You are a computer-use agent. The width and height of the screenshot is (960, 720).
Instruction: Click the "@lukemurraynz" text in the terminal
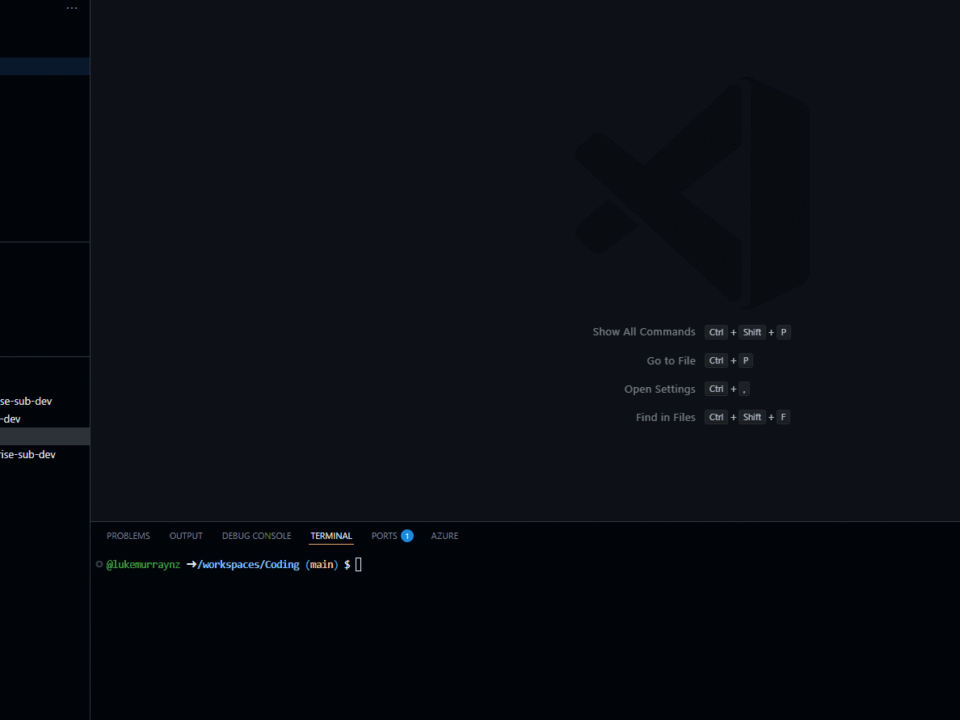(143, 564)
